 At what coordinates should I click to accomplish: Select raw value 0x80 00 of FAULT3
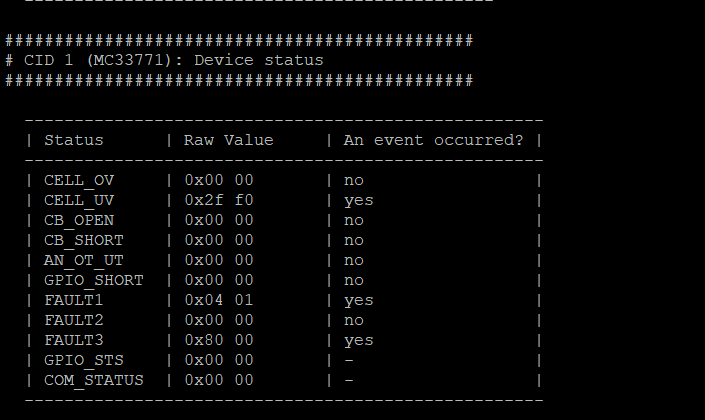219,340
